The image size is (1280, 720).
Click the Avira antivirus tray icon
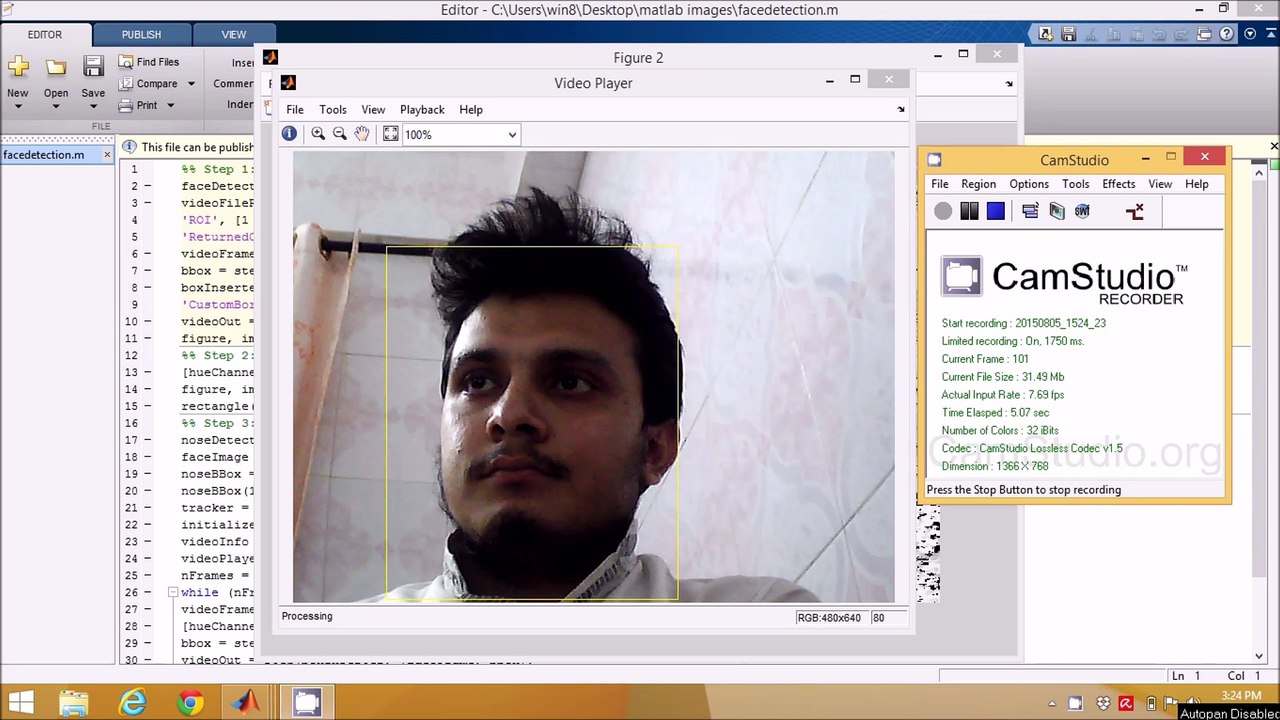point(1126,703)
